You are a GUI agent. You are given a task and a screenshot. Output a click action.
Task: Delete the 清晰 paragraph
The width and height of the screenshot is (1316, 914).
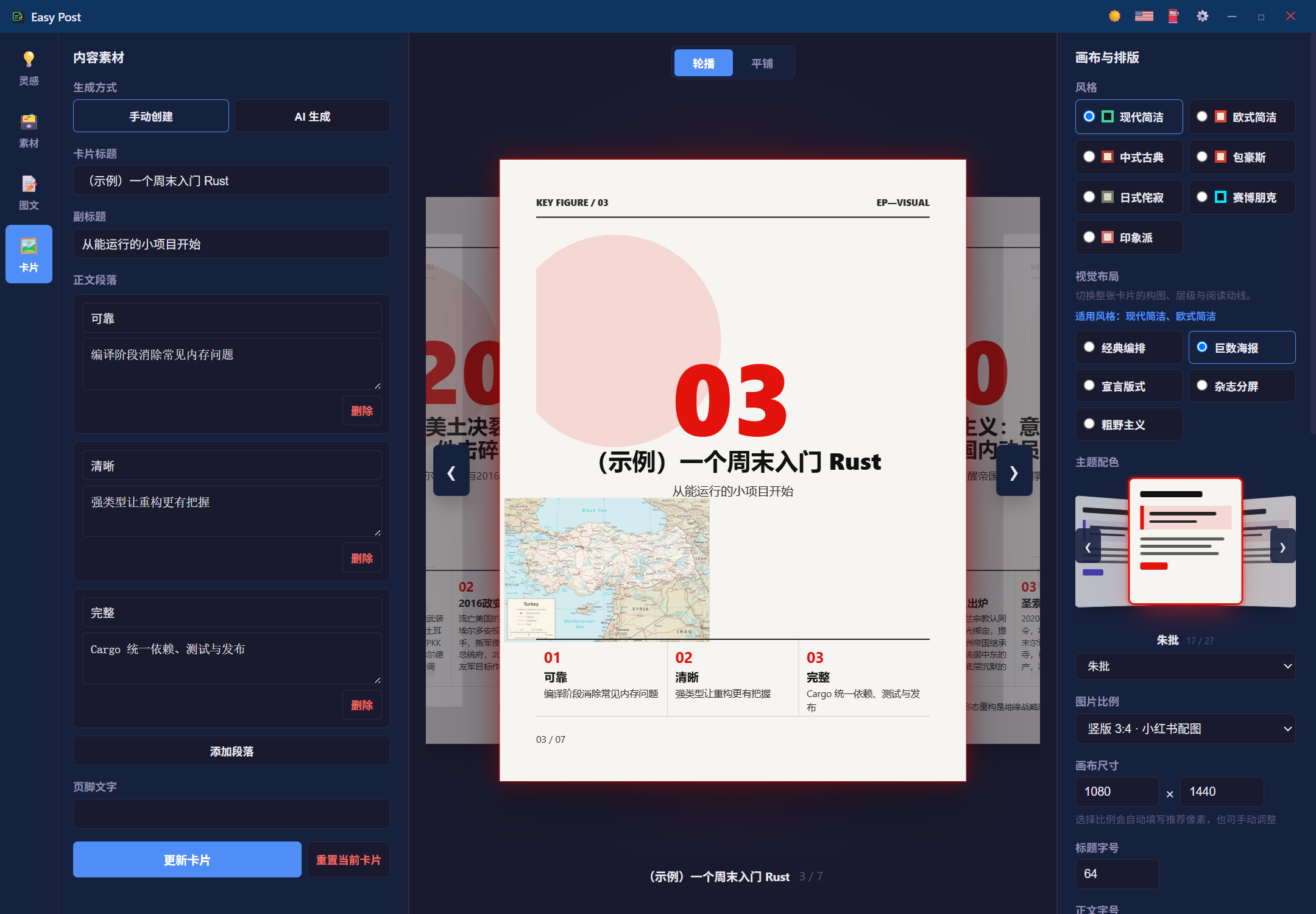point(362,558)
